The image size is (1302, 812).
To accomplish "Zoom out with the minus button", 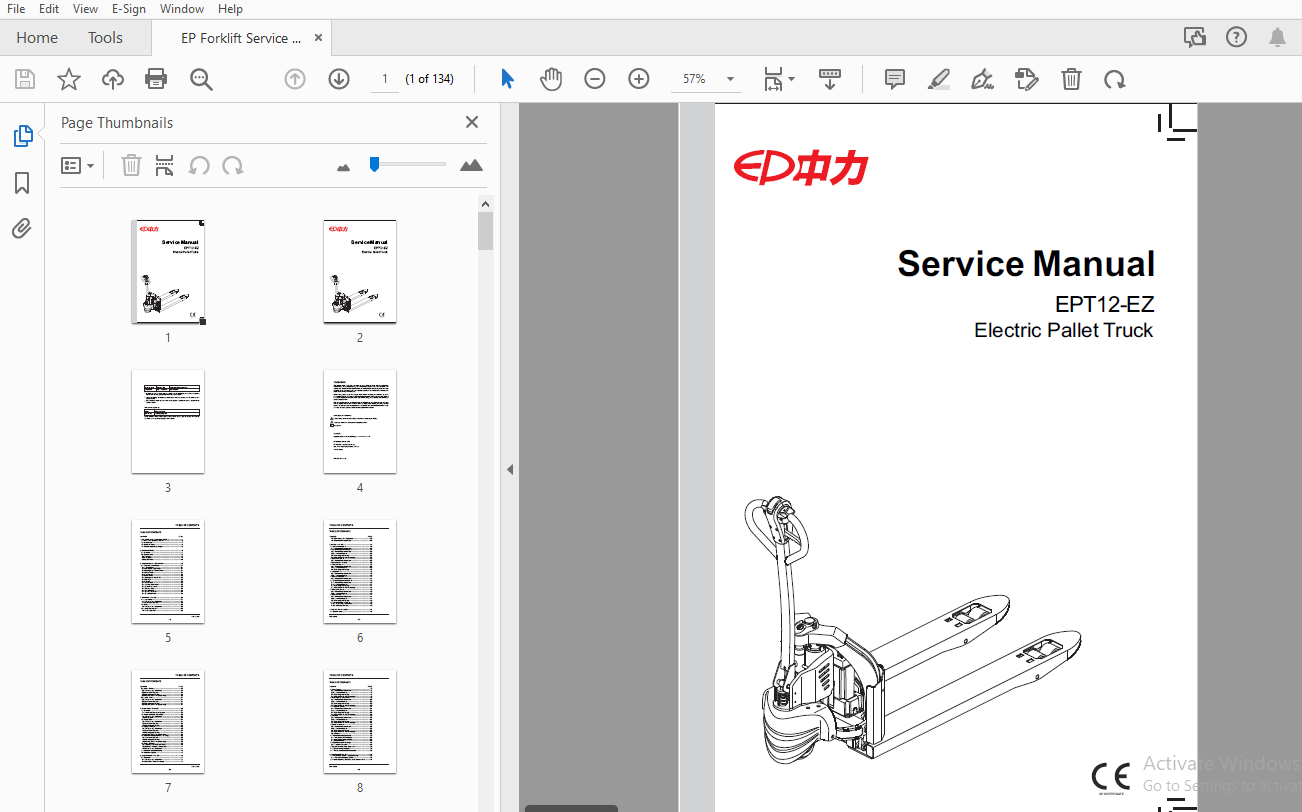I will pyautogui.click(x=595, y=79).
